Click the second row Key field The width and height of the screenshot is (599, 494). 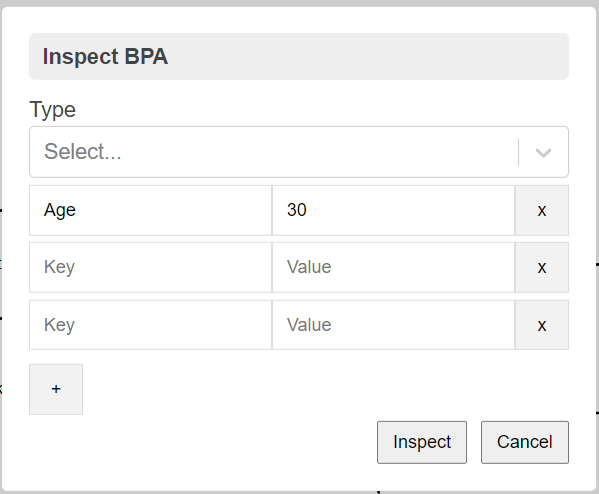[151, 267]
